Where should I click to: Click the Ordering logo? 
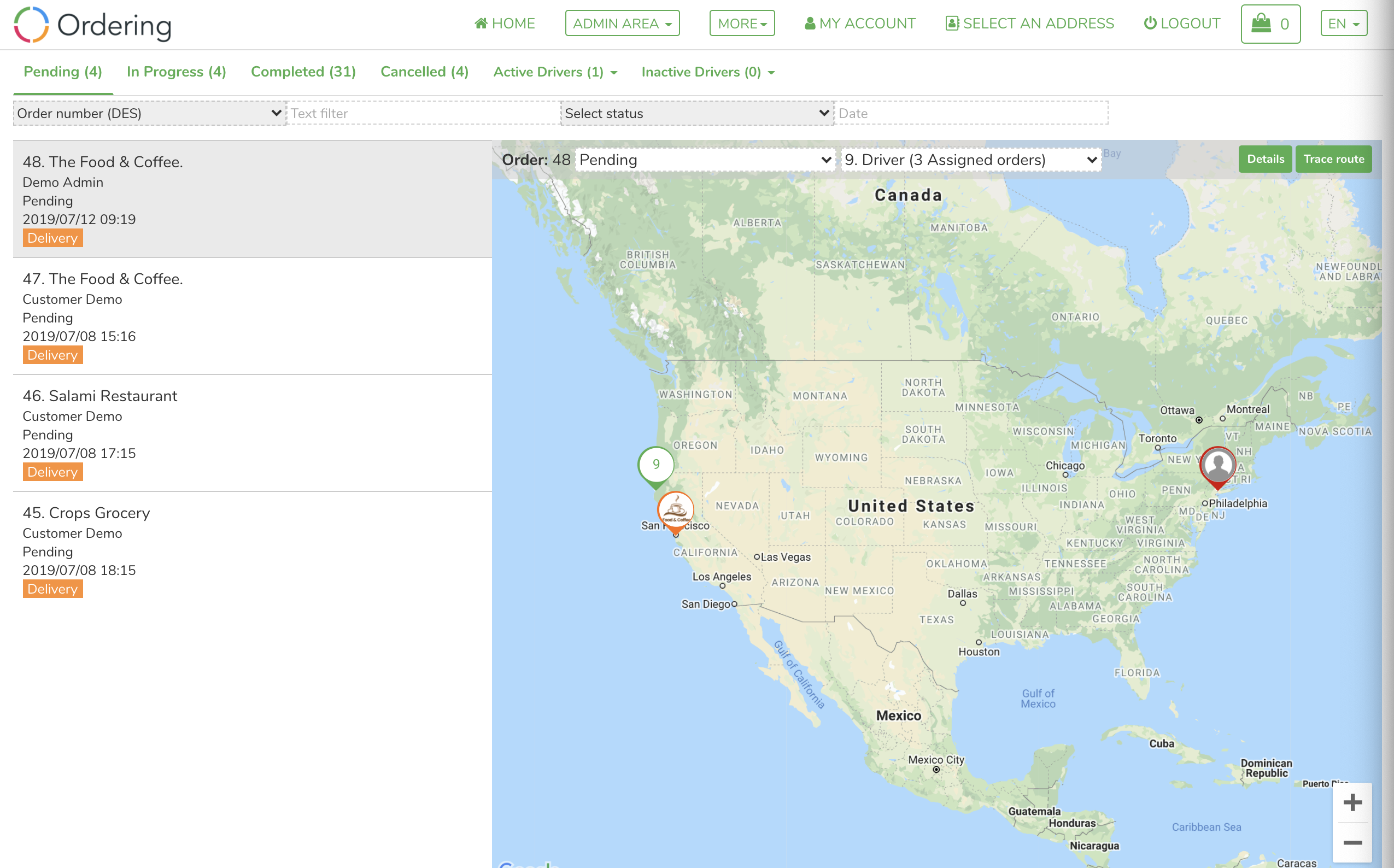pos(92,25)
